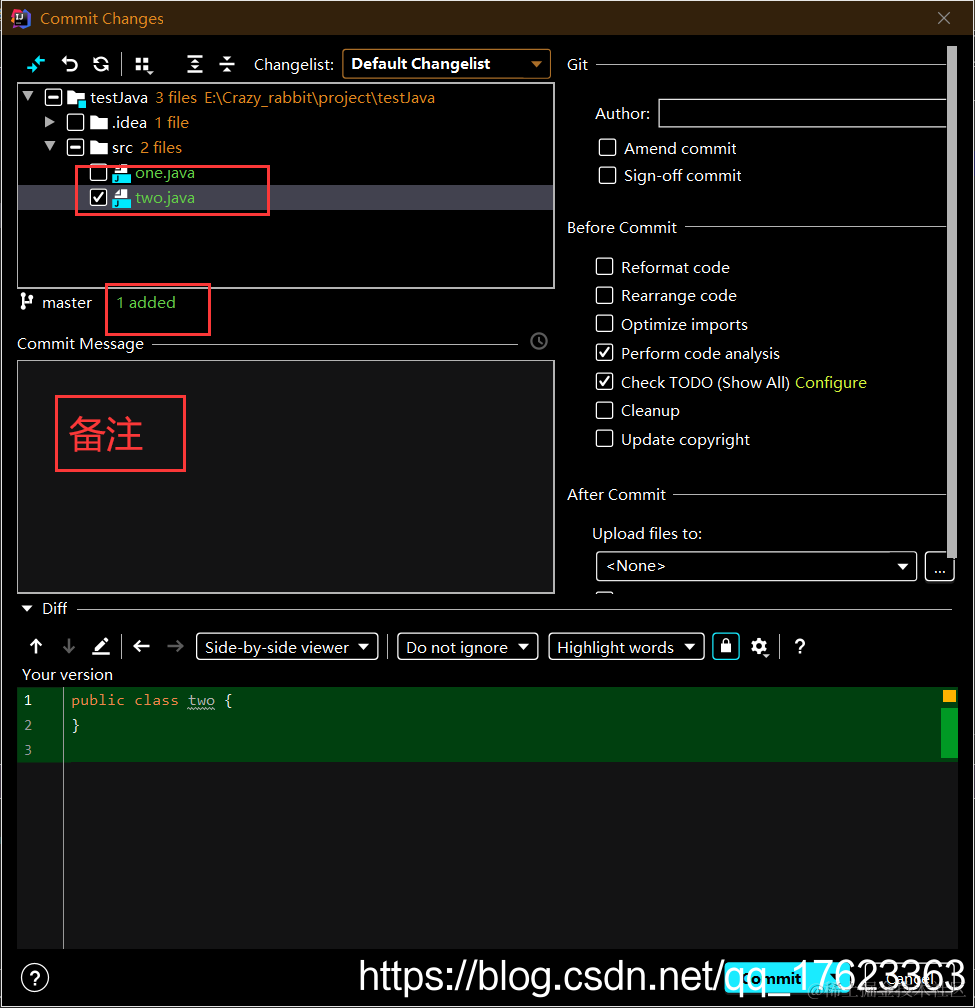
Task: Click the 'public class two {' code line
Action: coord(152,700)
